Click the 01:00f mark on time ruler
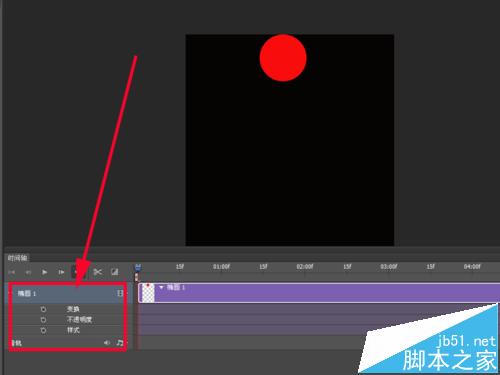The width and height of the screenshot is (500, 375). click(x=222, y=267)
